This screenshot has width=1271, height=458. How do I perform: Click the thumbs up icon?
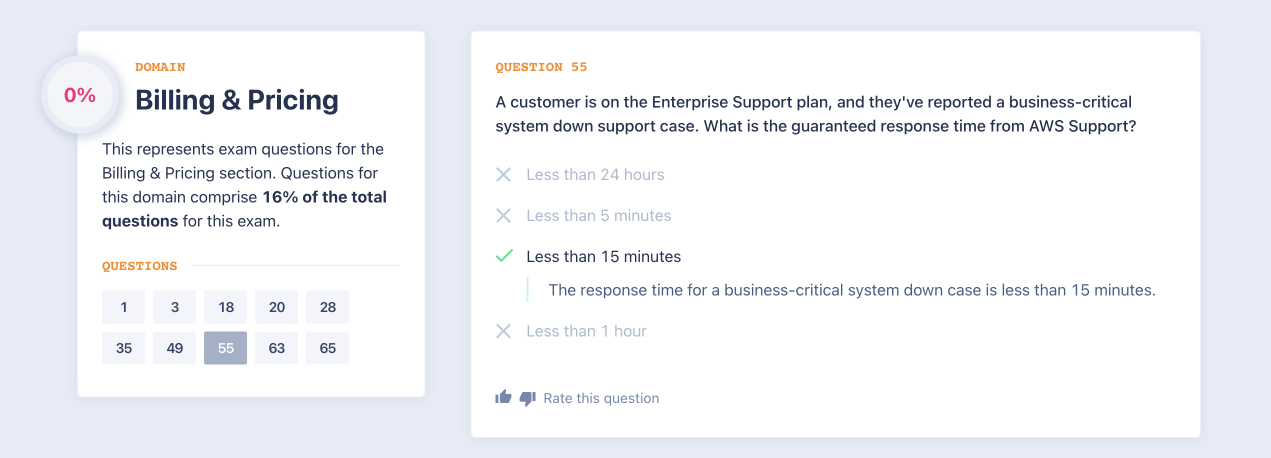[x=503, y=398]
